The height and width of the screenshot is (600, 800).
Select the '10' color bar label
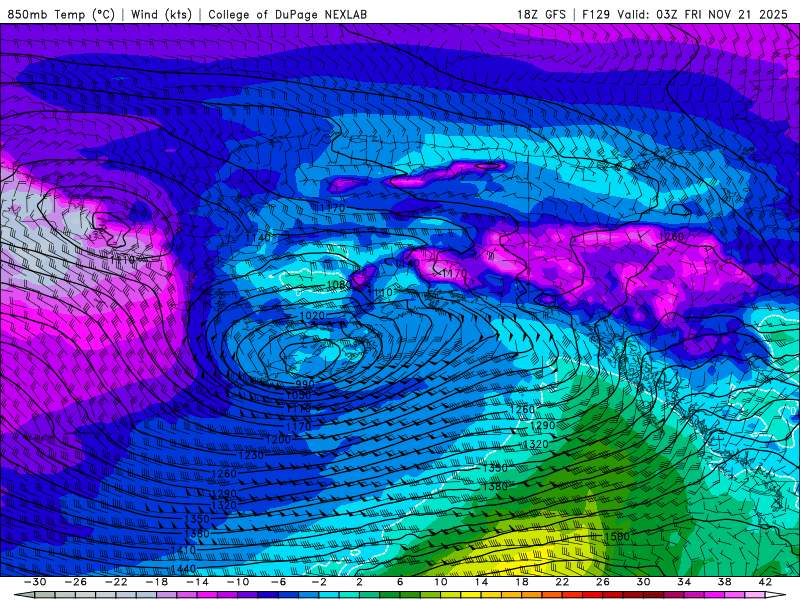click(441, 582)
